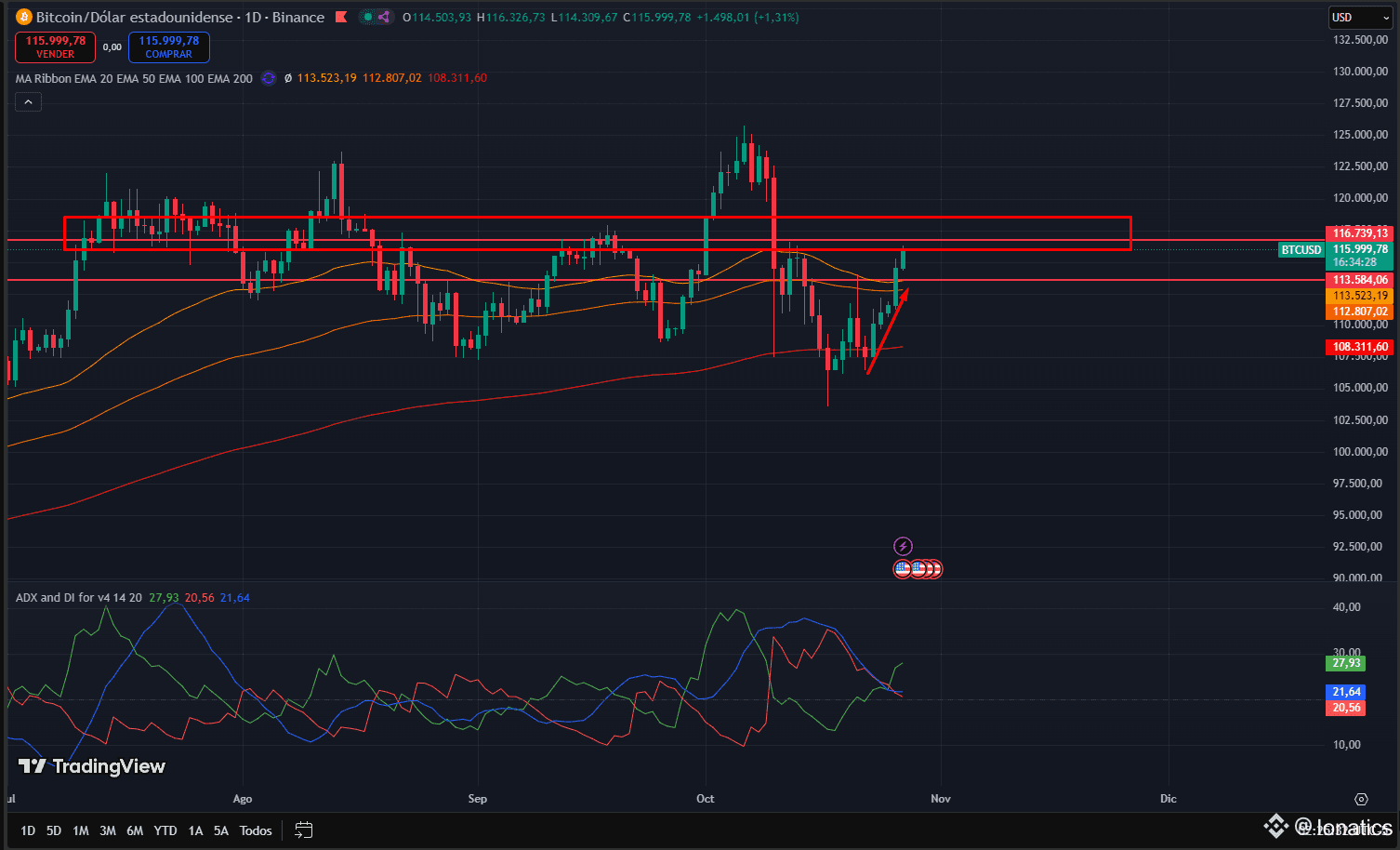Click the ADX and DI indicator legend
Viewport: 1400px width, 850px height.
coord(79,598)
